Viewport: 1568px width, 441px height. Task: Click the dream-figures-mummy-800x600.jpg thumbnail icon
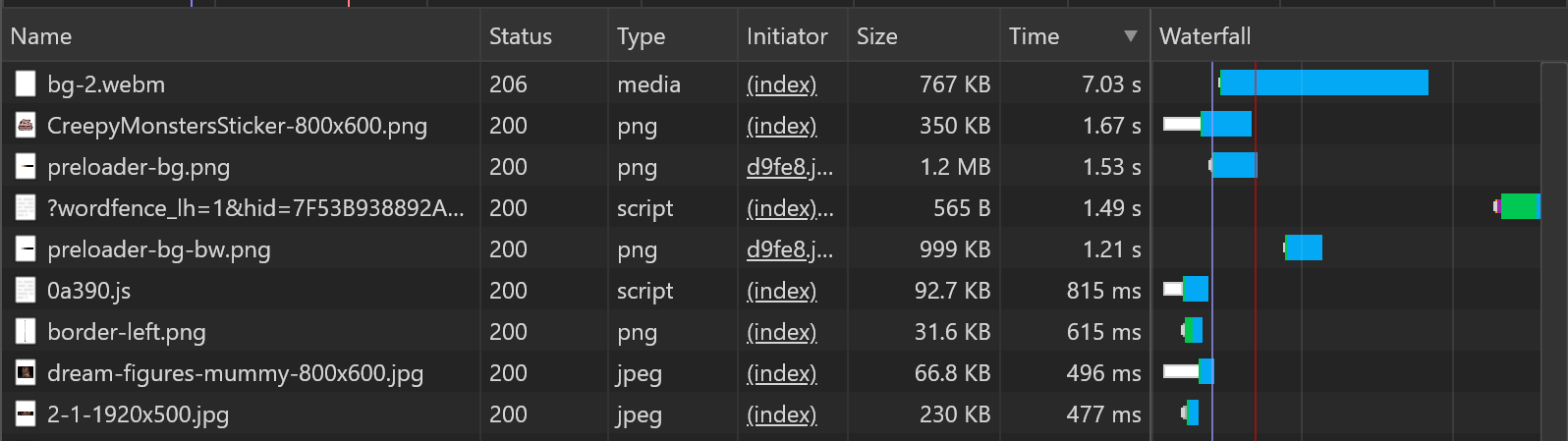(x=26, y=373)
